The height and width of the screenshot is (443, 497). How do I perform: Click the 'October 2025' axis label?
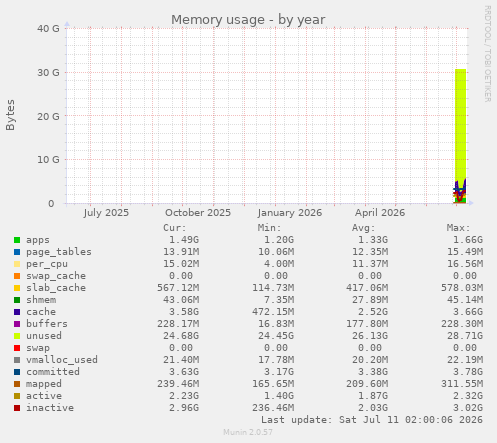198,213
